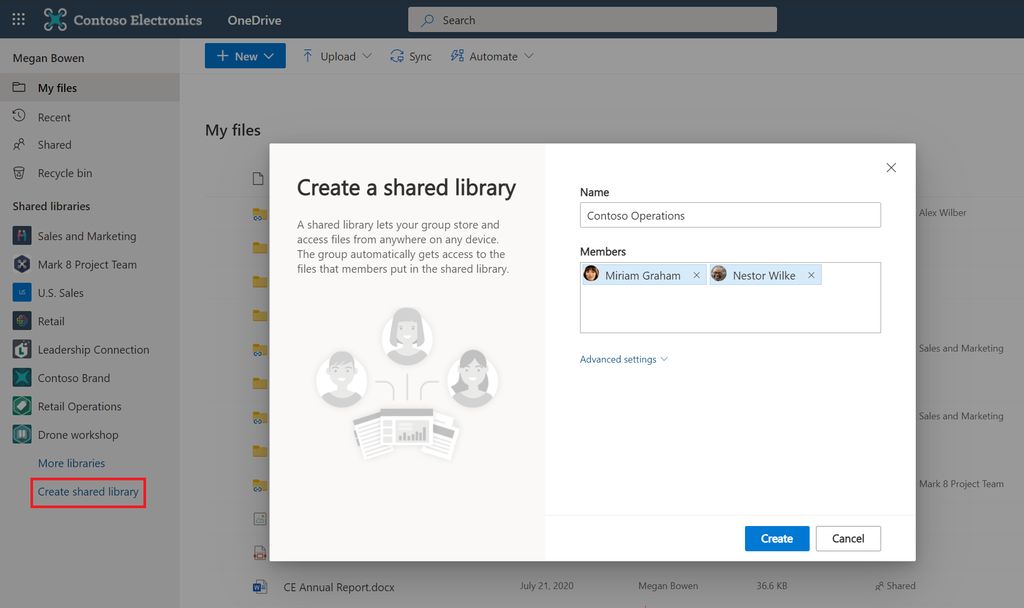Open the Retail library
The height and width of the screenshot is (608, 1024).
pyautogui.click(x=51, y=321)
